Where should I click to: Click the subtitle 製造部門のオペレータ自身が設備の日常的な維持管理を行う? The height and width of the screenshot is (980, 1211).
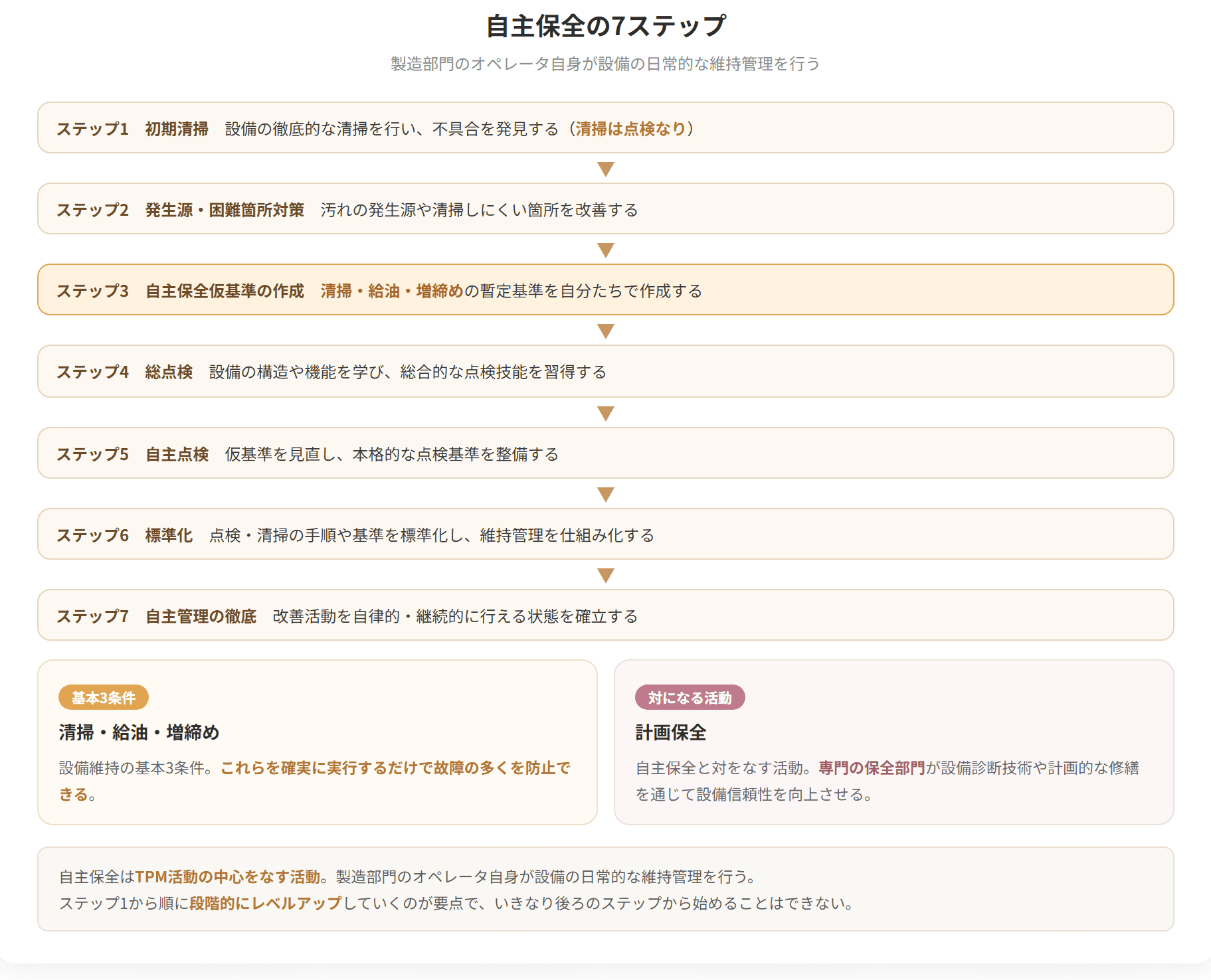[605, 64]
